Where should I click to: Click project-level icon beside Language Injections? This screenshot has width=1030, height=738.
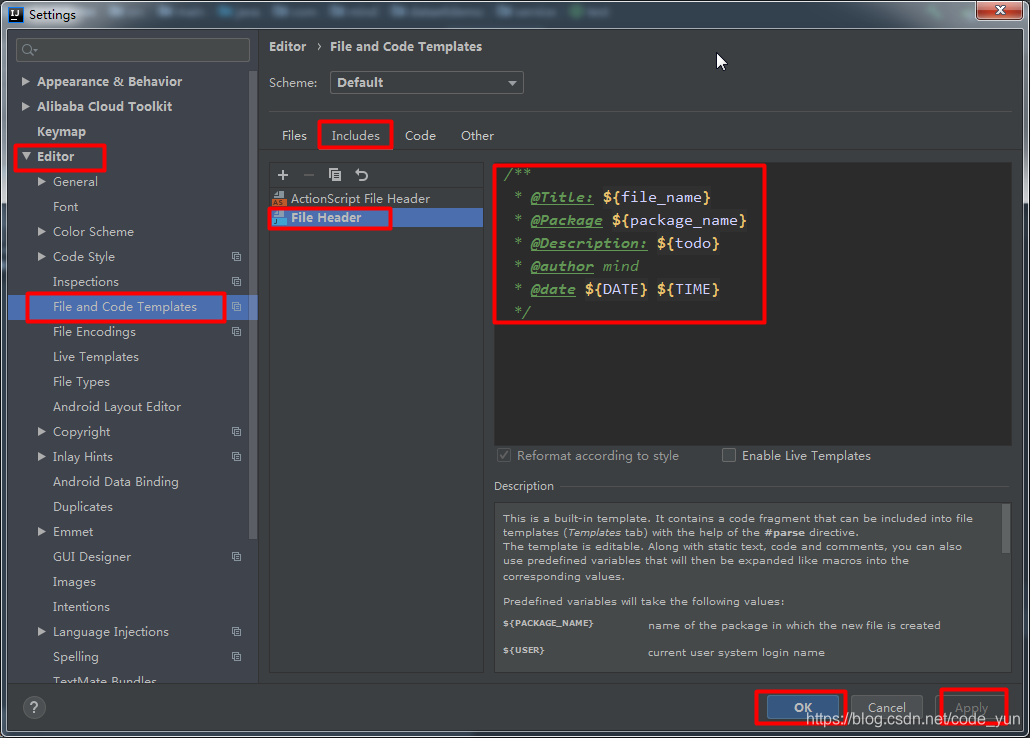click(x=236, y=632)
